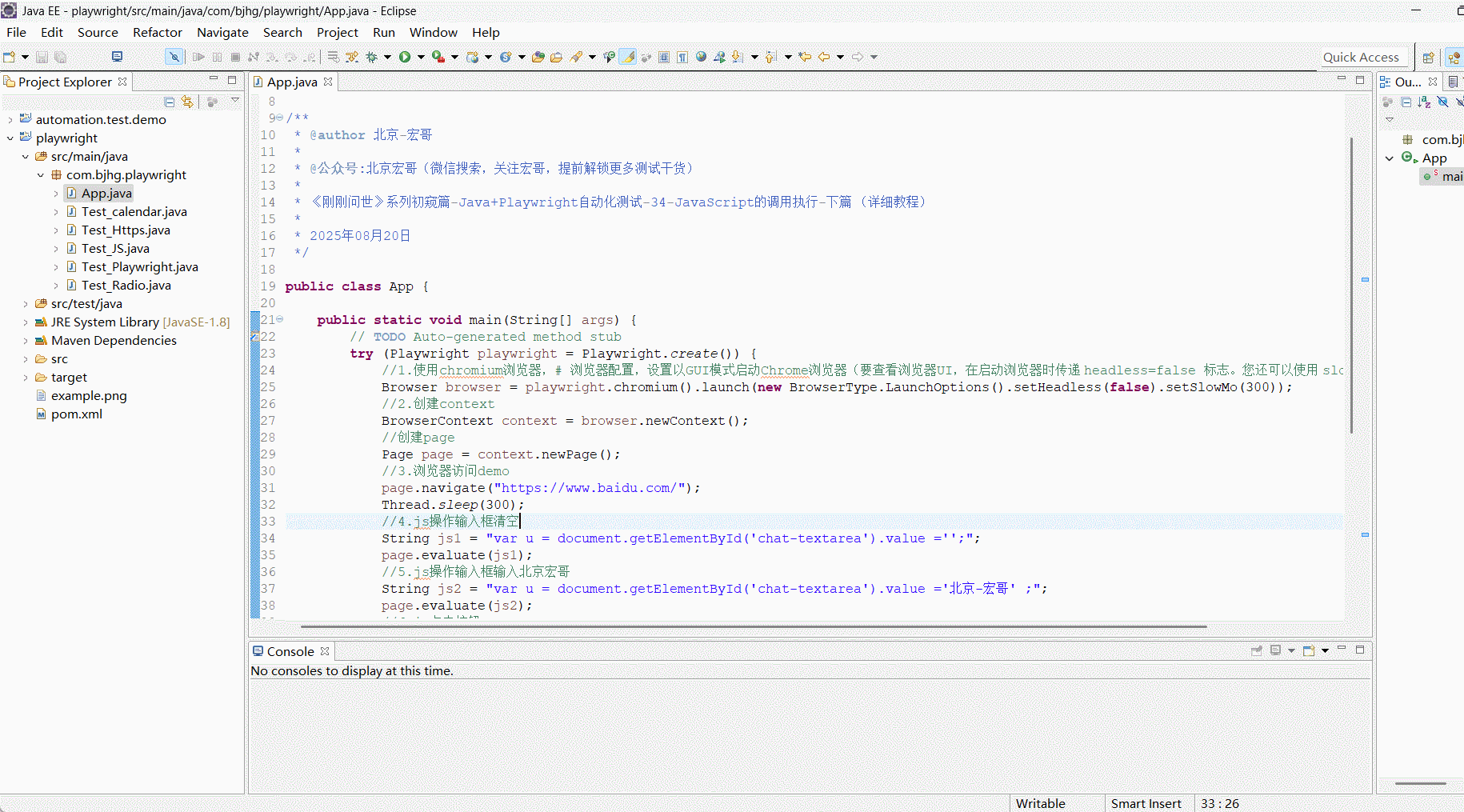Screen dimensions: 1464x812
Task: Go to Next Annotation icon
Action: (x=738, y=57)
